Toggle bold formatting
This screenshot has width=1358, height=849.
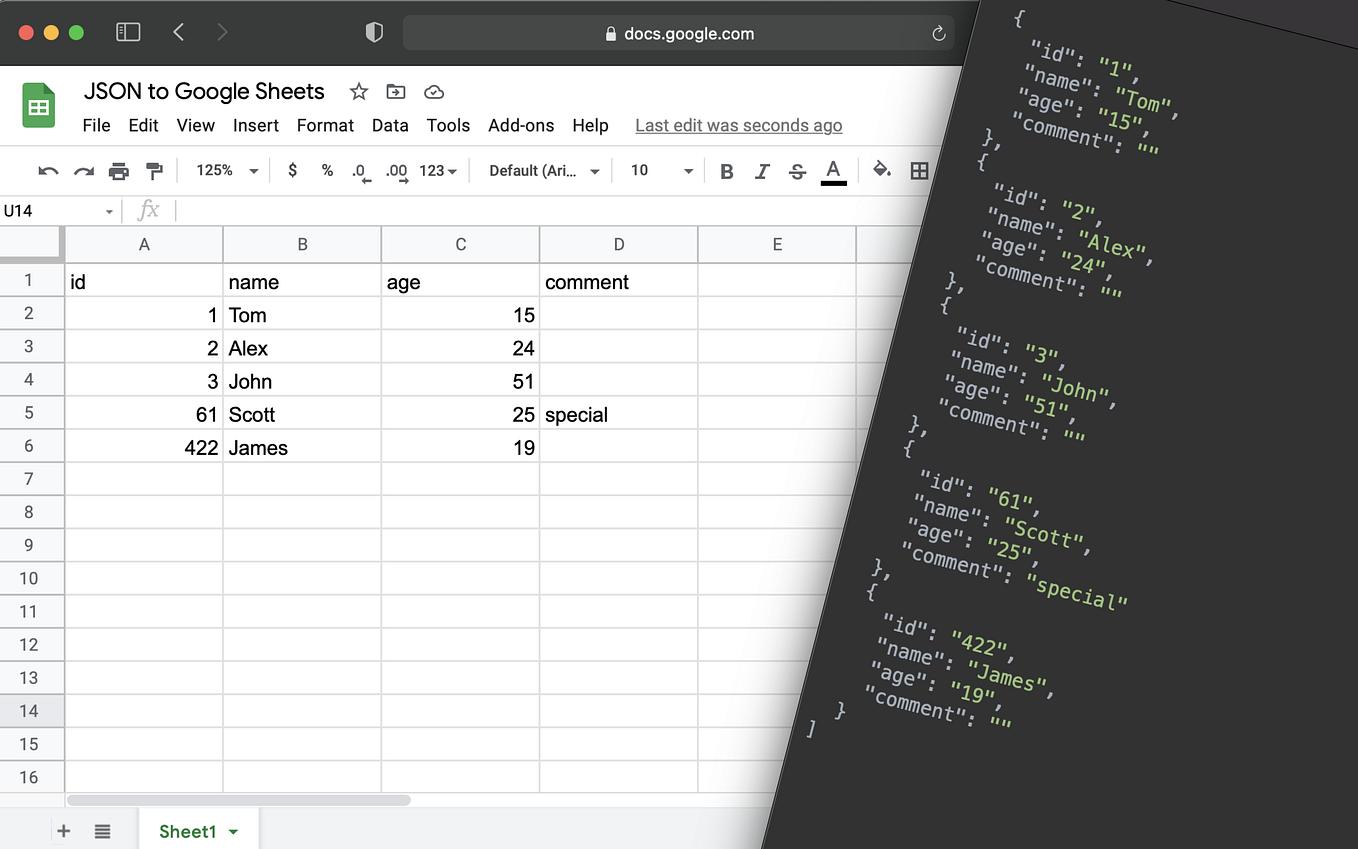pyautogui.click(x=727, y=170)
